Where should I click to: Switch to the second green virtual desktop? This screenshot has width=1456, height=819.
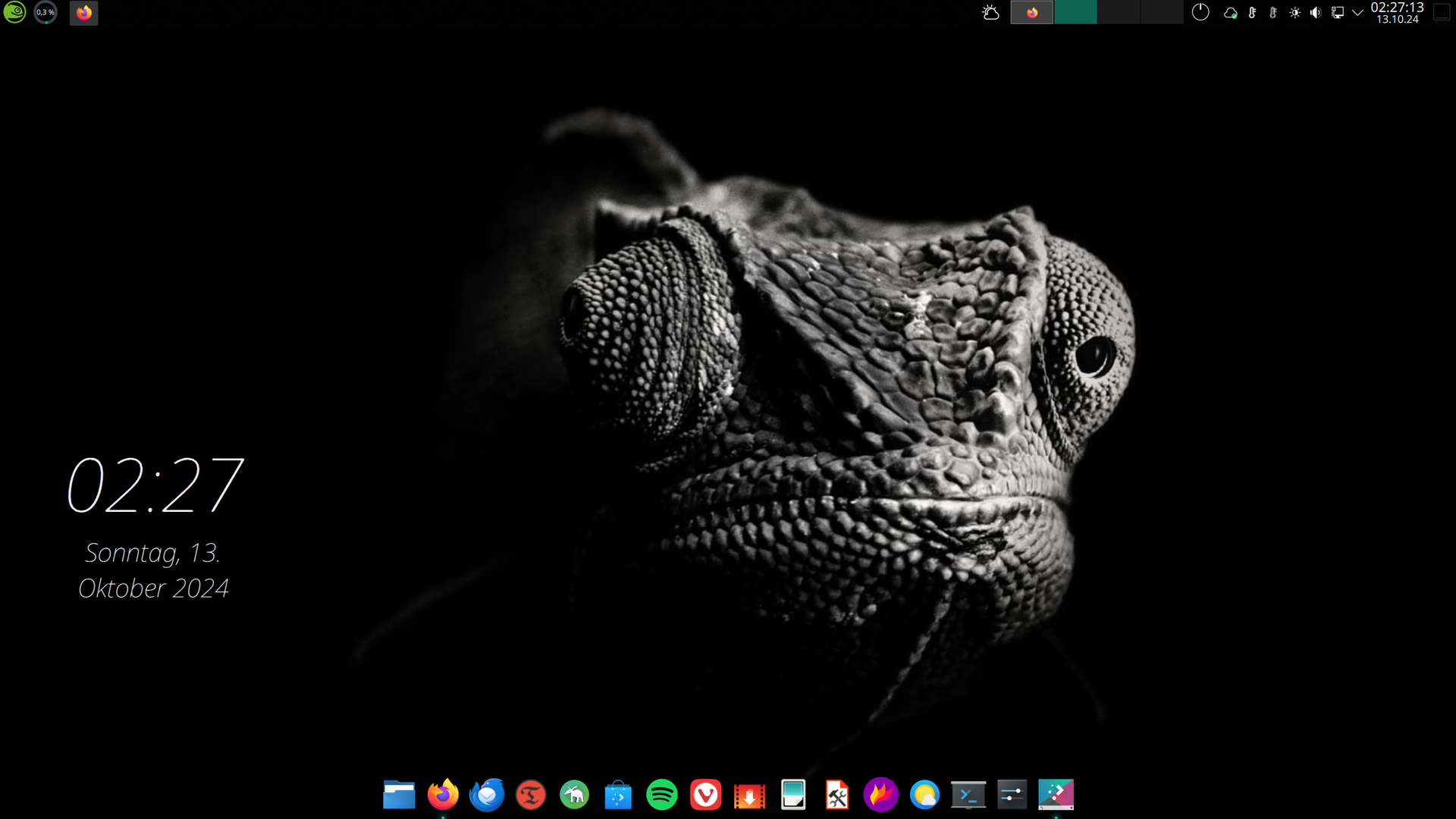tap(1075, 12)
